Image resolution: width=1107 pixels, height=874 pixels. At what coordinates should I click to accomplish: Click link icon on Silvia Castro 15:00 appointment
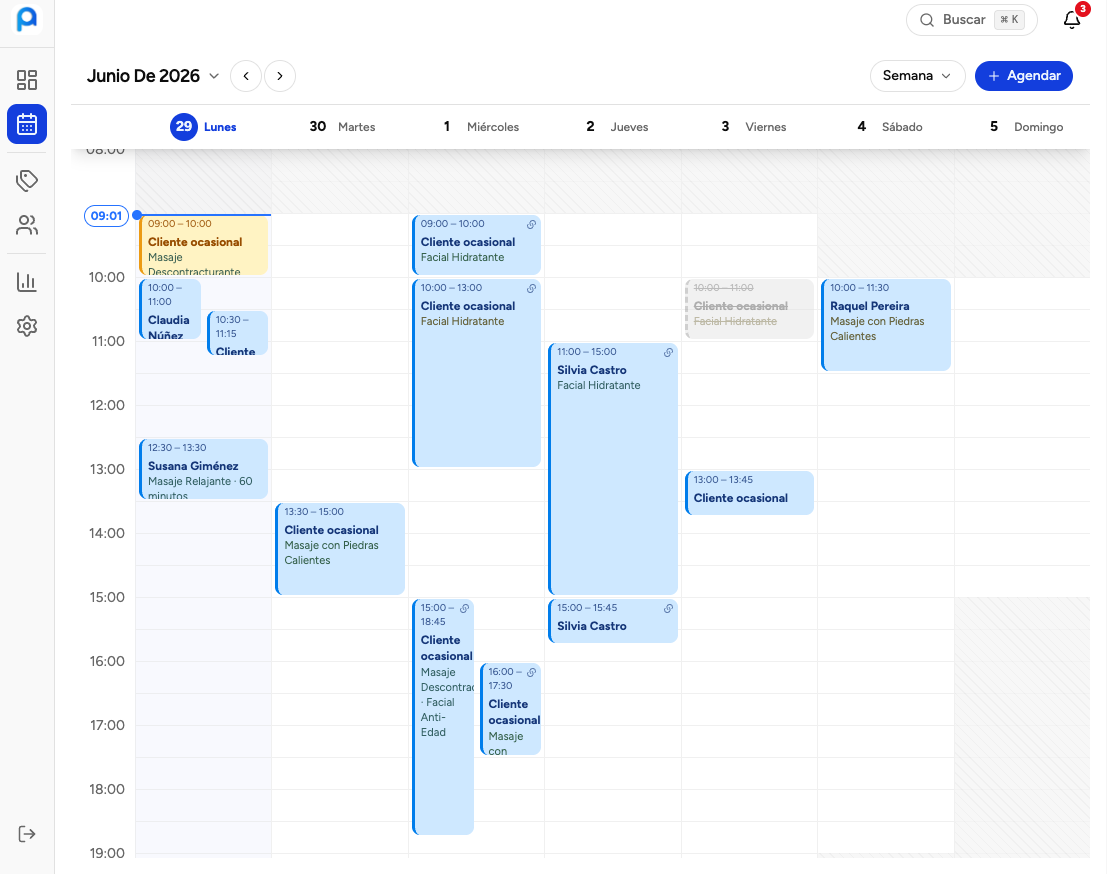click(668, 609)
